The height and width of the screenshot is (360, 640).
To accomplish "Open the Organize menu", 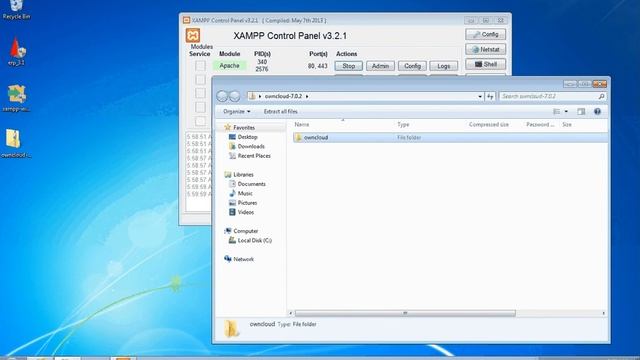I will point(237,111).
